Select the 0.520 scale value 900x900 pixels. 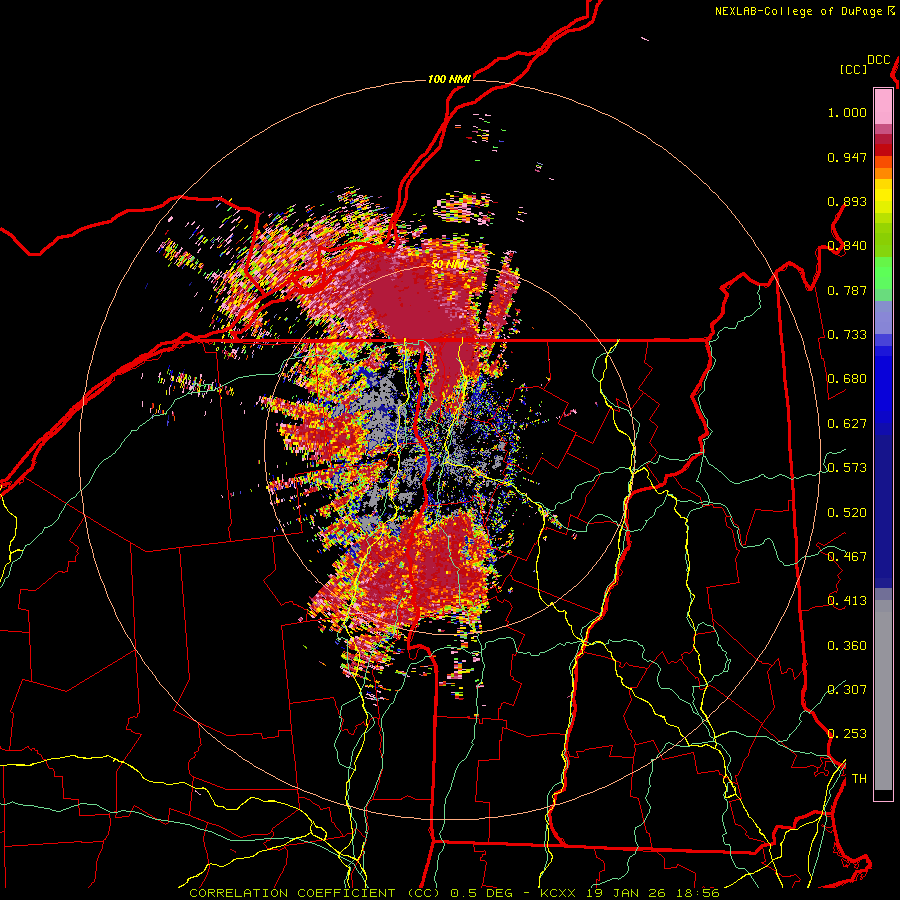click(x=847, y=513)
